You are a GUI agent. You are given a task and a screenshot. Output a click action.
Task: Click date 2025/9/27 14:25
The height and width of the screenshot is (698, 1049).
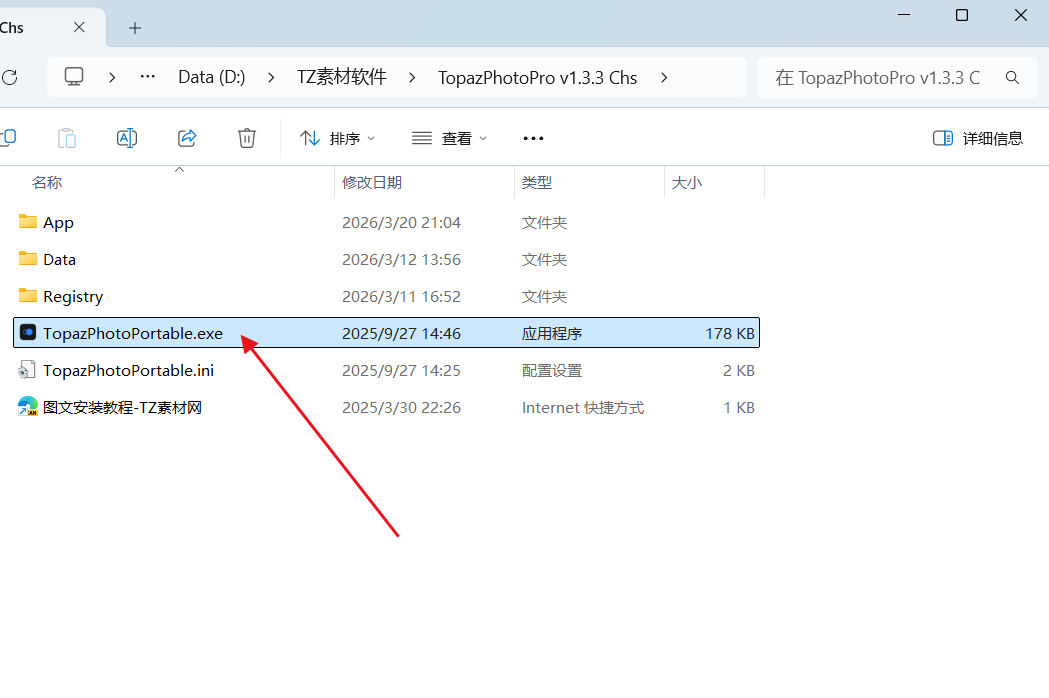pyautogui.click(x=401, y=371)
